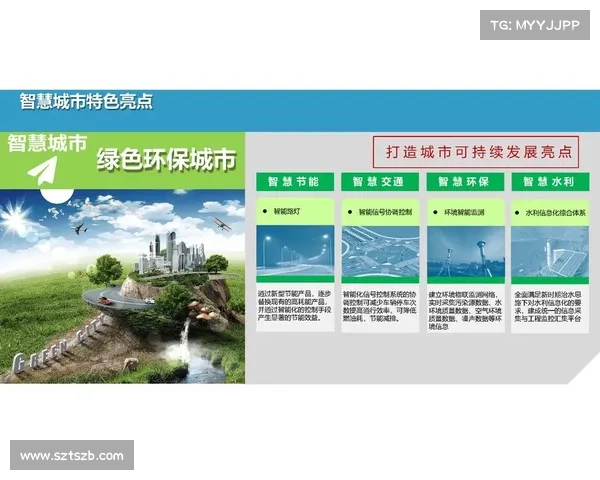This screenshot has width=600, height=480.
Task: Click the white paper plane icon
Action: coord(42,170)
